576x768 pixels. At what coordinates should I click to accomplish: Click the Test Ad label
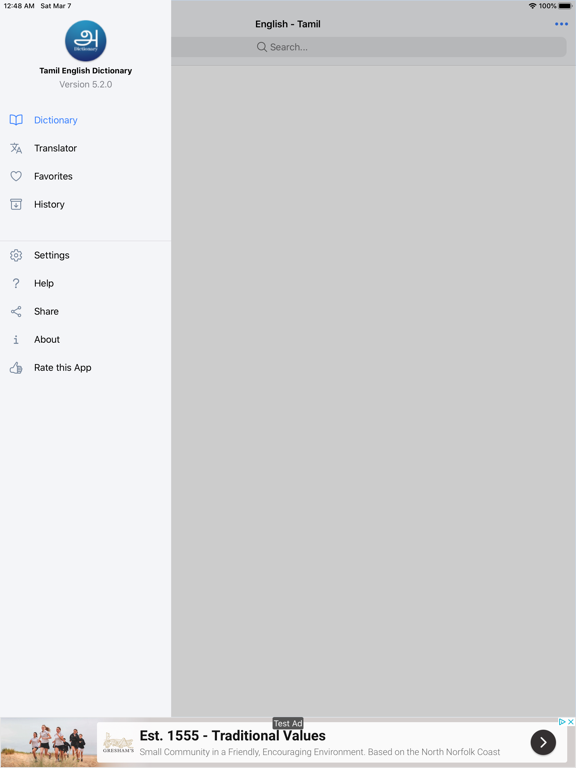point(288,723)
